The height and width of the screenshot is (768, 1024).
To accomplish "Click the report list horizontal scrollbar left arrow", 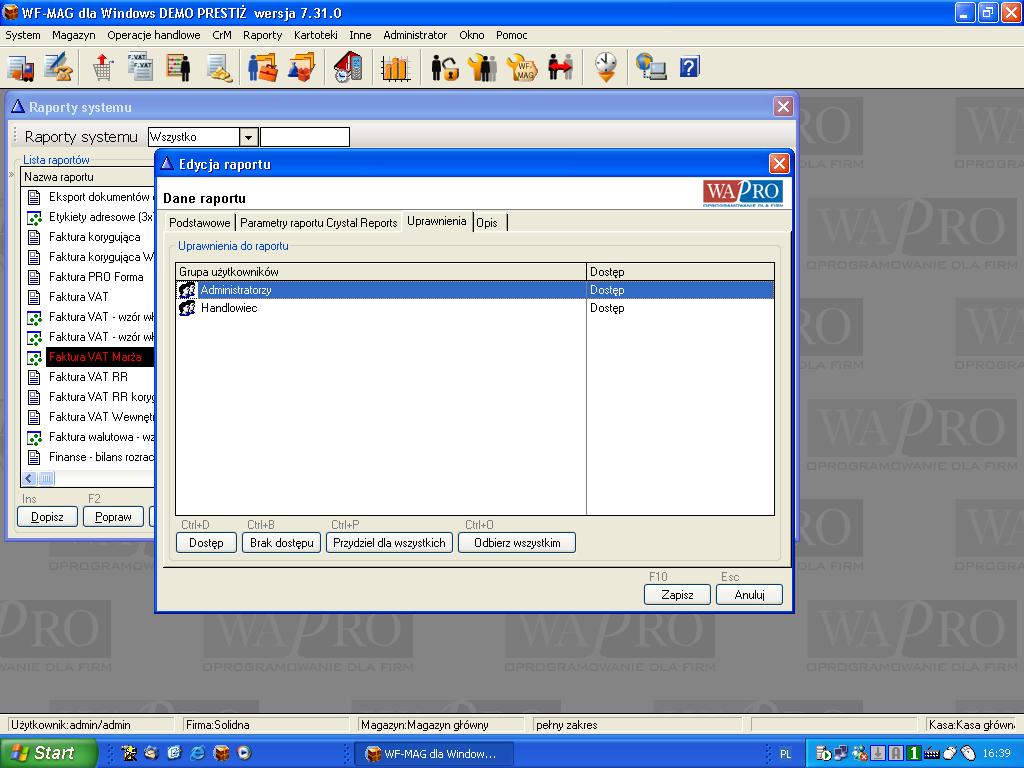I will point(29,479).
